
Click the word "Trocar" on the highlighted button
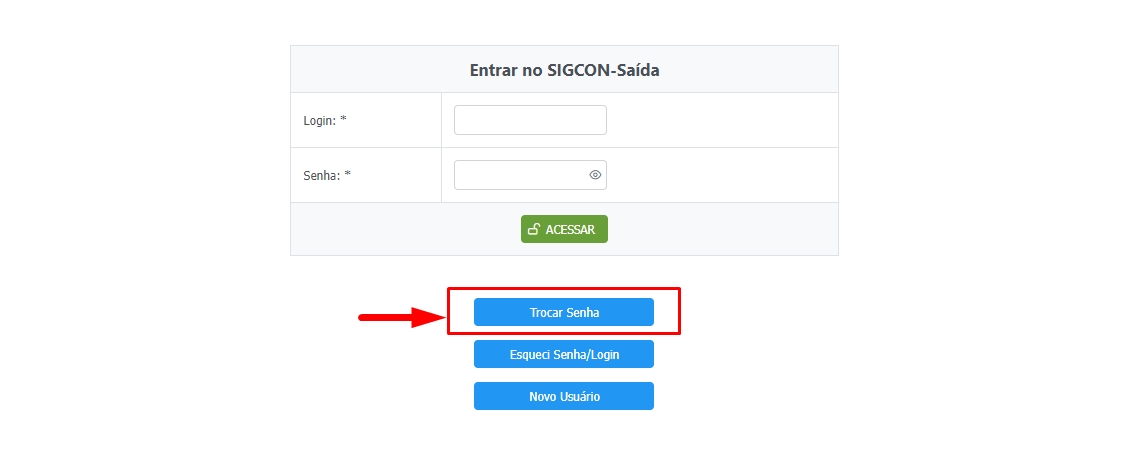pos(546,312)
